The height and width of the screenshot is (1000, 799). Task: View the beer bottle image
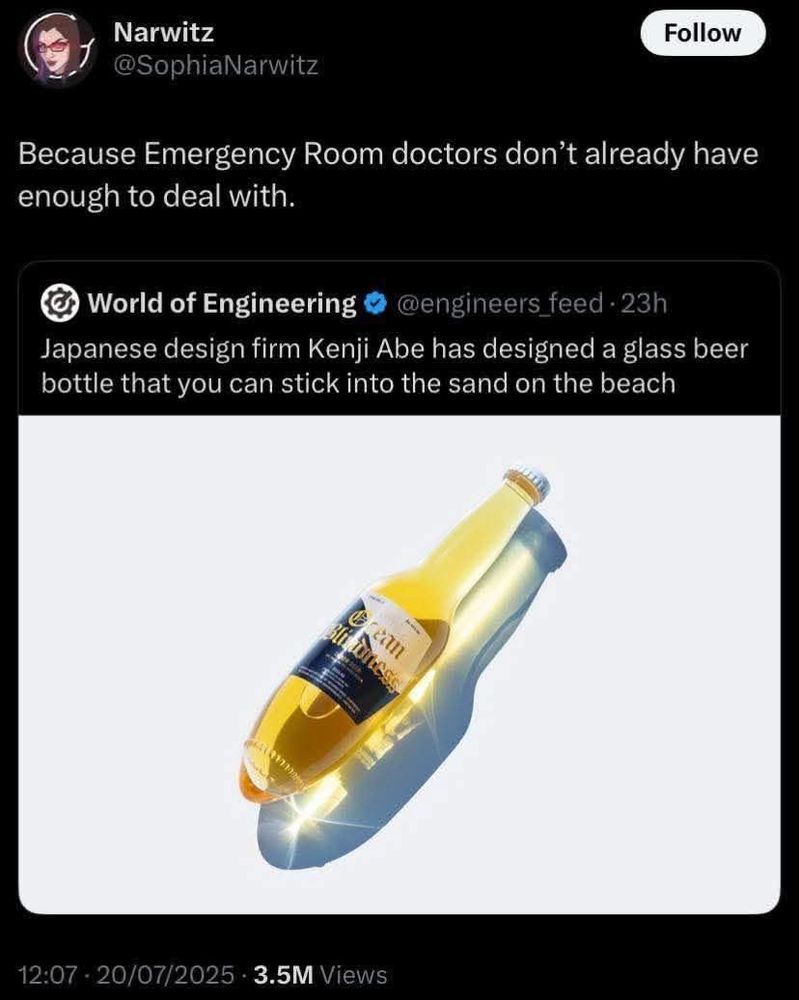[399, 664]
